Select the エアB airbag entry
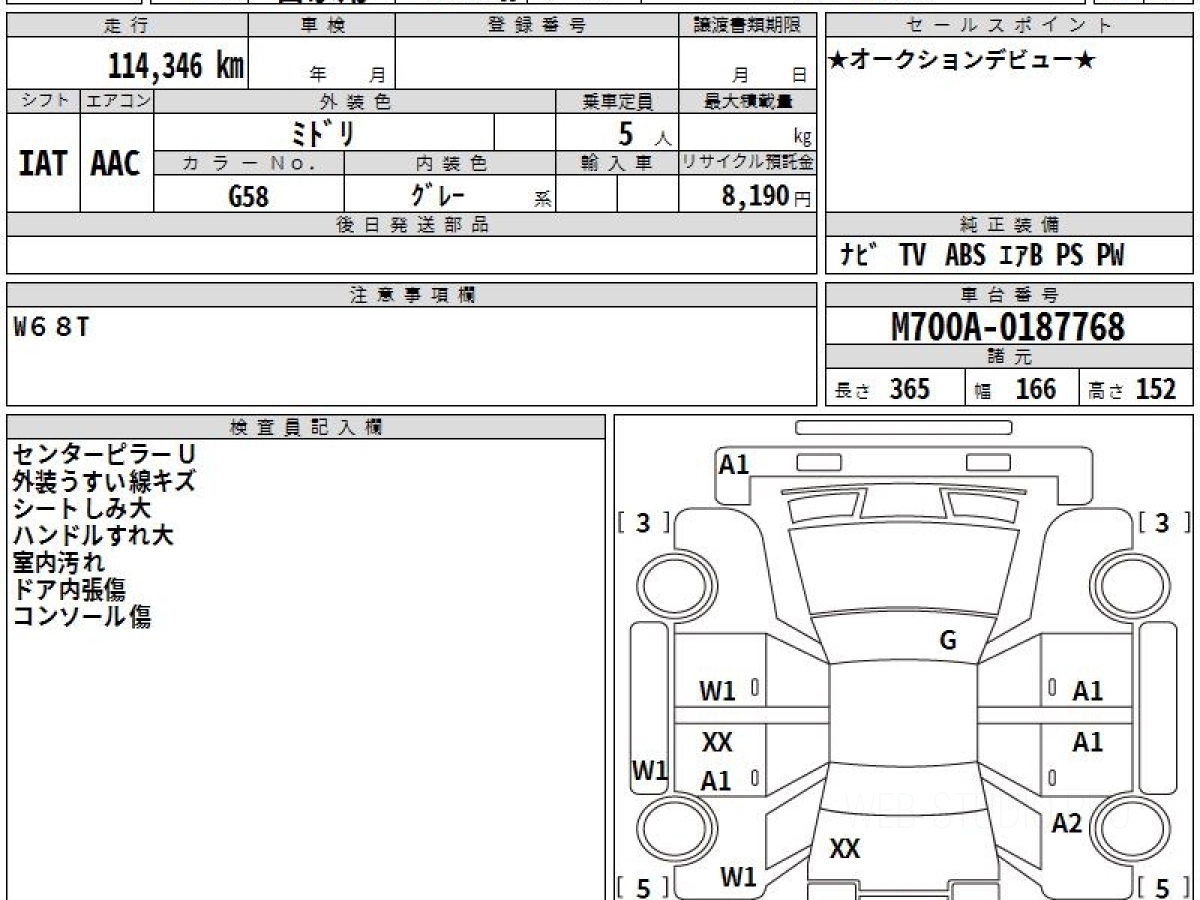Viewport: 1200px width, 900px height. (1020, 256)
